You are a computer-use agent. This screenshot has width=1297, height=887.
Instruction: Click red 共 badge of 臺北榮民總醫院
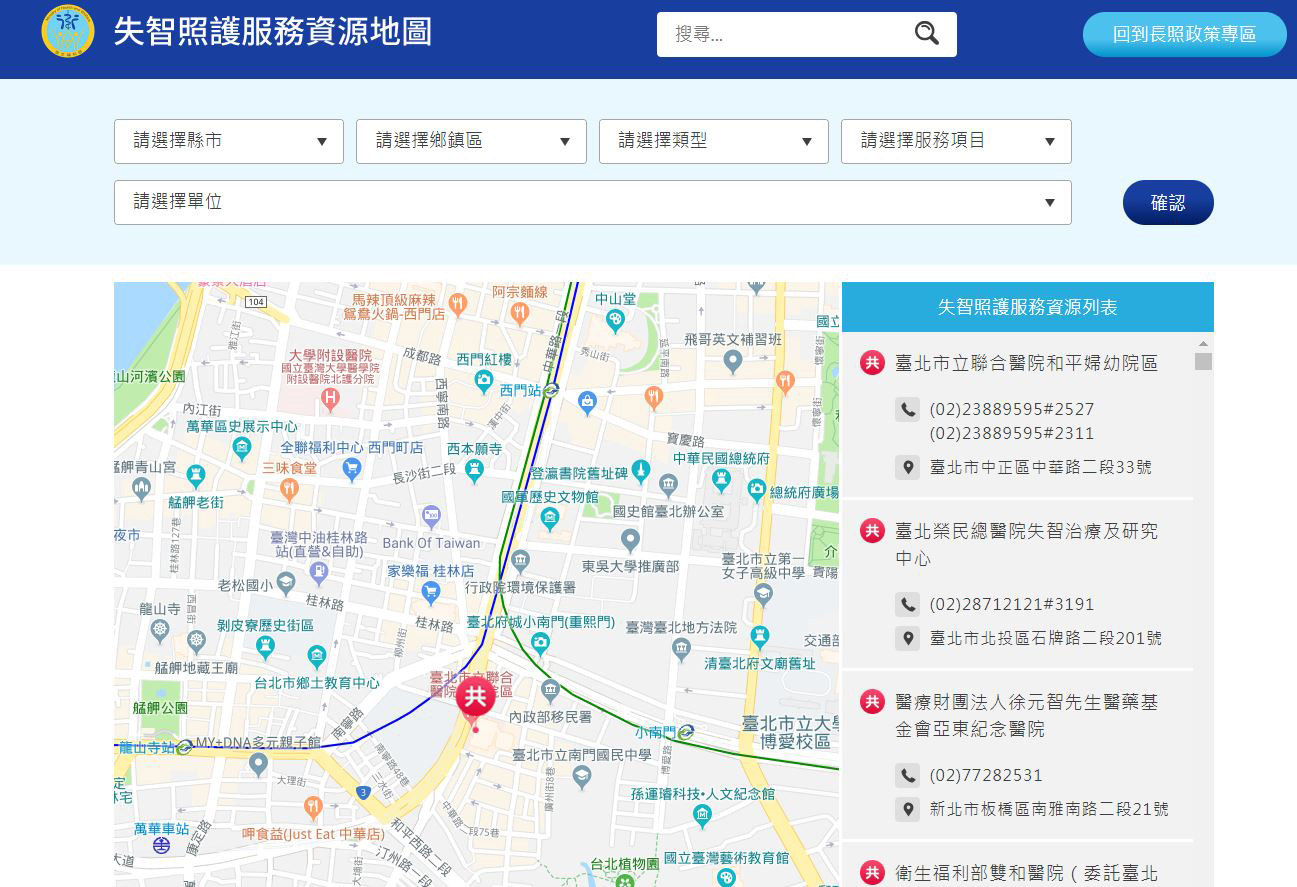point(872,531)
